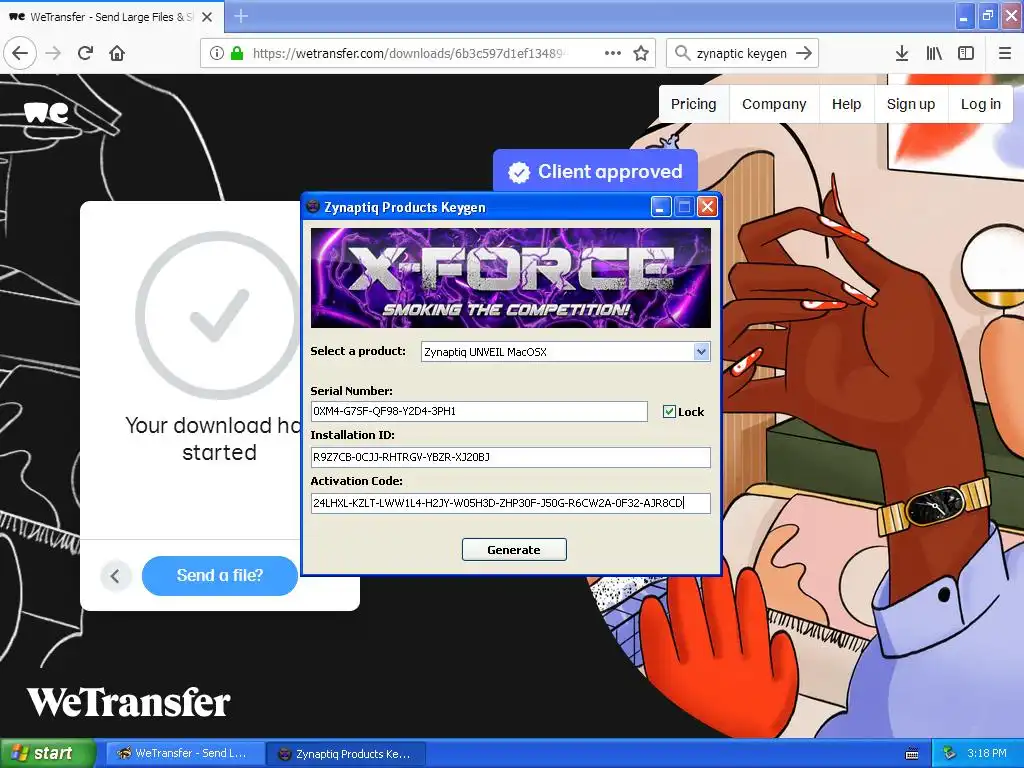The width and height of the screenshot is (1024, 768).
Task: Click Log in in the header
Action: pyautogui.click(x=980, y=104)
